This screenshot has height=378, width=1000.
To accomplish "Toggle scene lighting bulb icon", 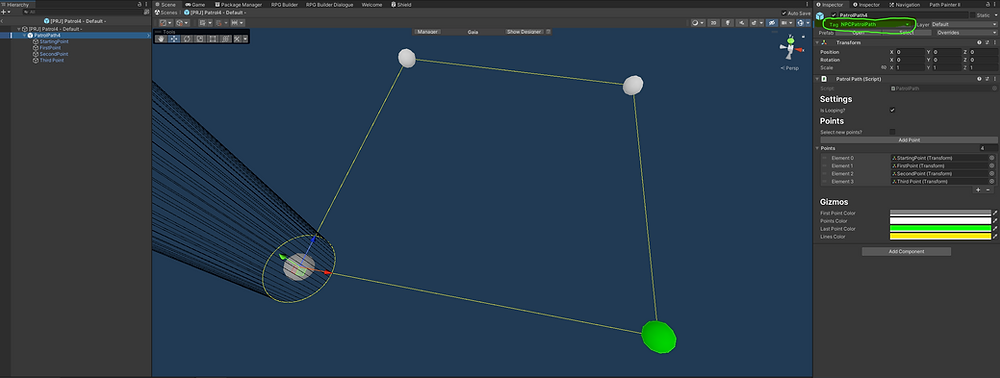I will (x=728, y=23).
